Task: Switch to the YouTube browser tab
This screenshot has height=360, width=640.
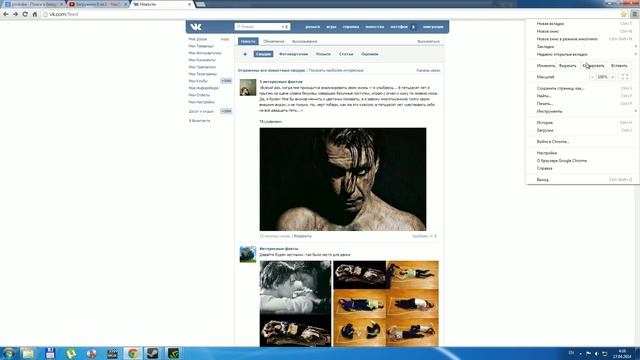Action: point(97,4)
